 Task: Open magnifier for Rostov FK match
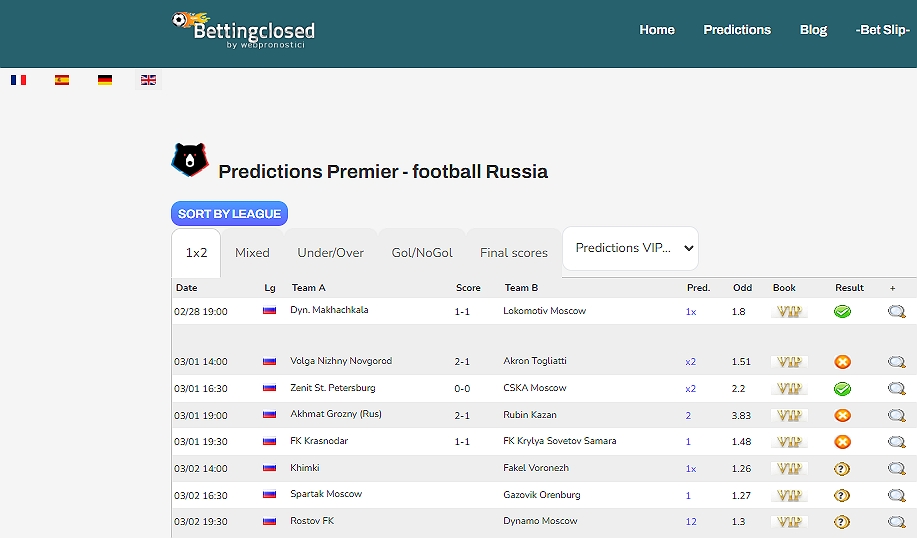(896, 522)
